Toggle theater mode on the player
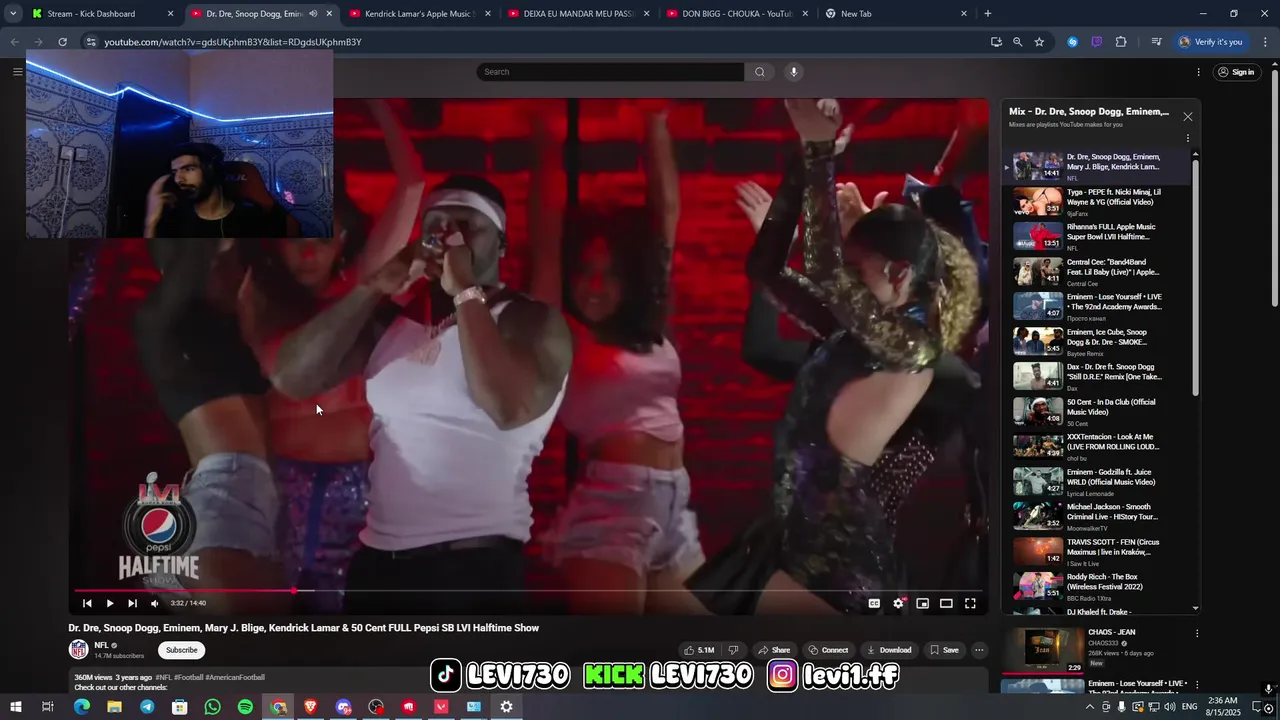 point(946,603)
